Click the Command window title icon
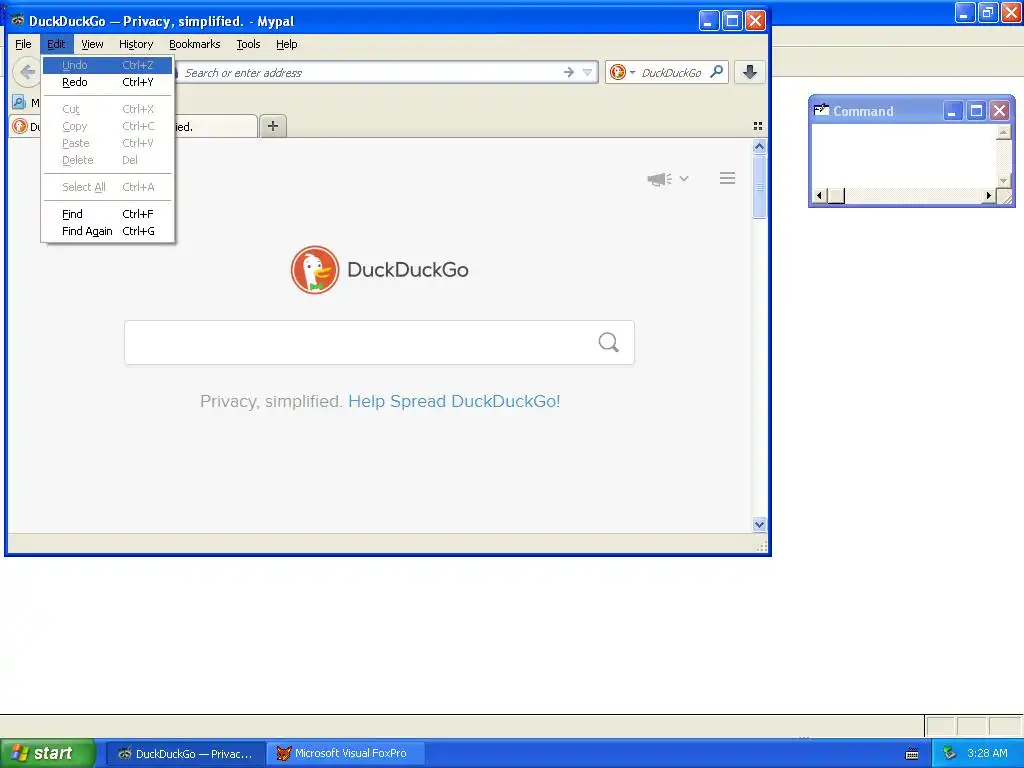 click(x=821, y=110)
